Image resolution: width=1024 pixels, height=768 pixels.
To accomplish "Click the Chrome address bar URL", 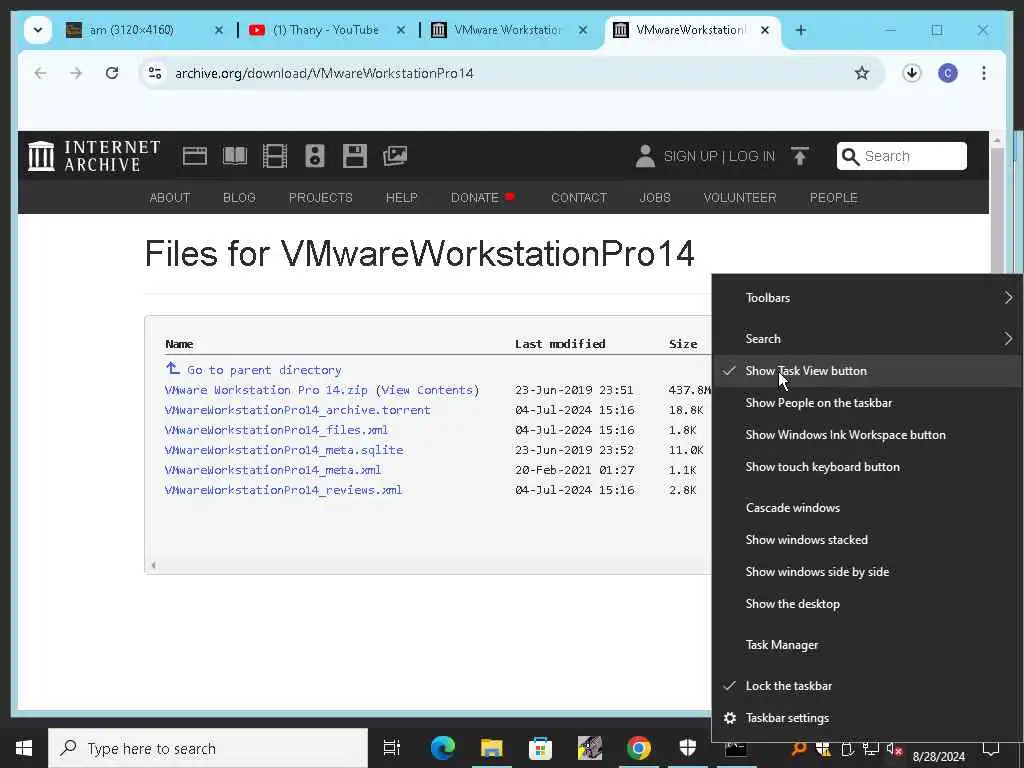I will point(324,73).
